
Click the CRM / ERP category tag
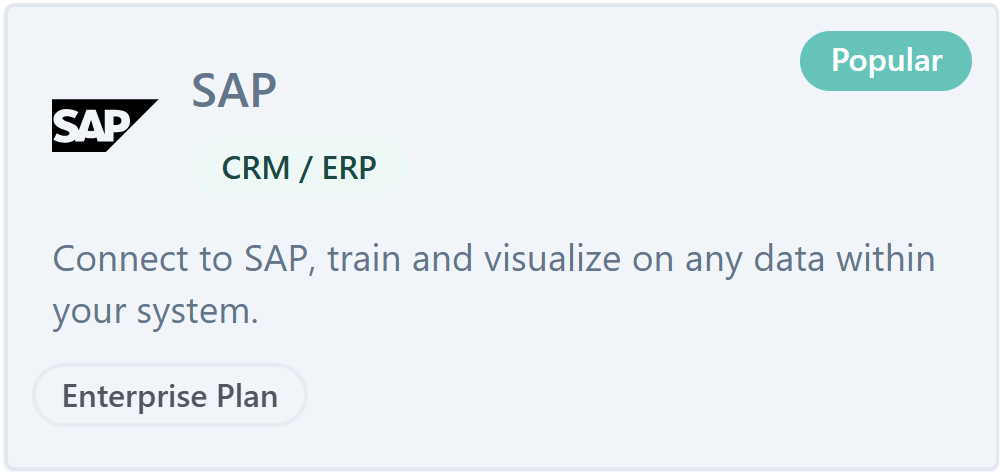coord(299,168)
